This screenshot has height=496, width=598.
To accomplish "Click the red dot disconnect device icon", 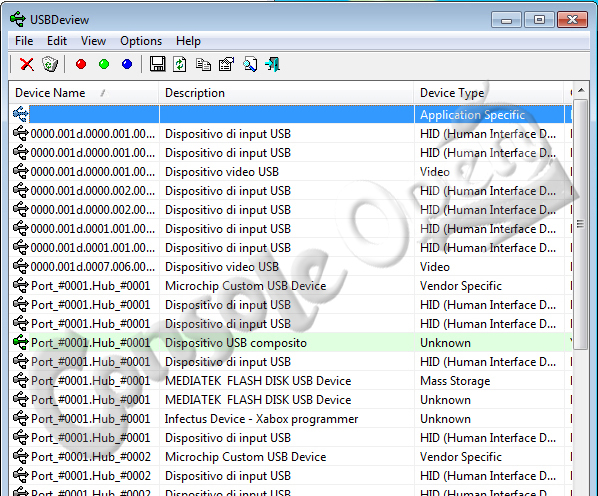I will click(x=81, y=64).
